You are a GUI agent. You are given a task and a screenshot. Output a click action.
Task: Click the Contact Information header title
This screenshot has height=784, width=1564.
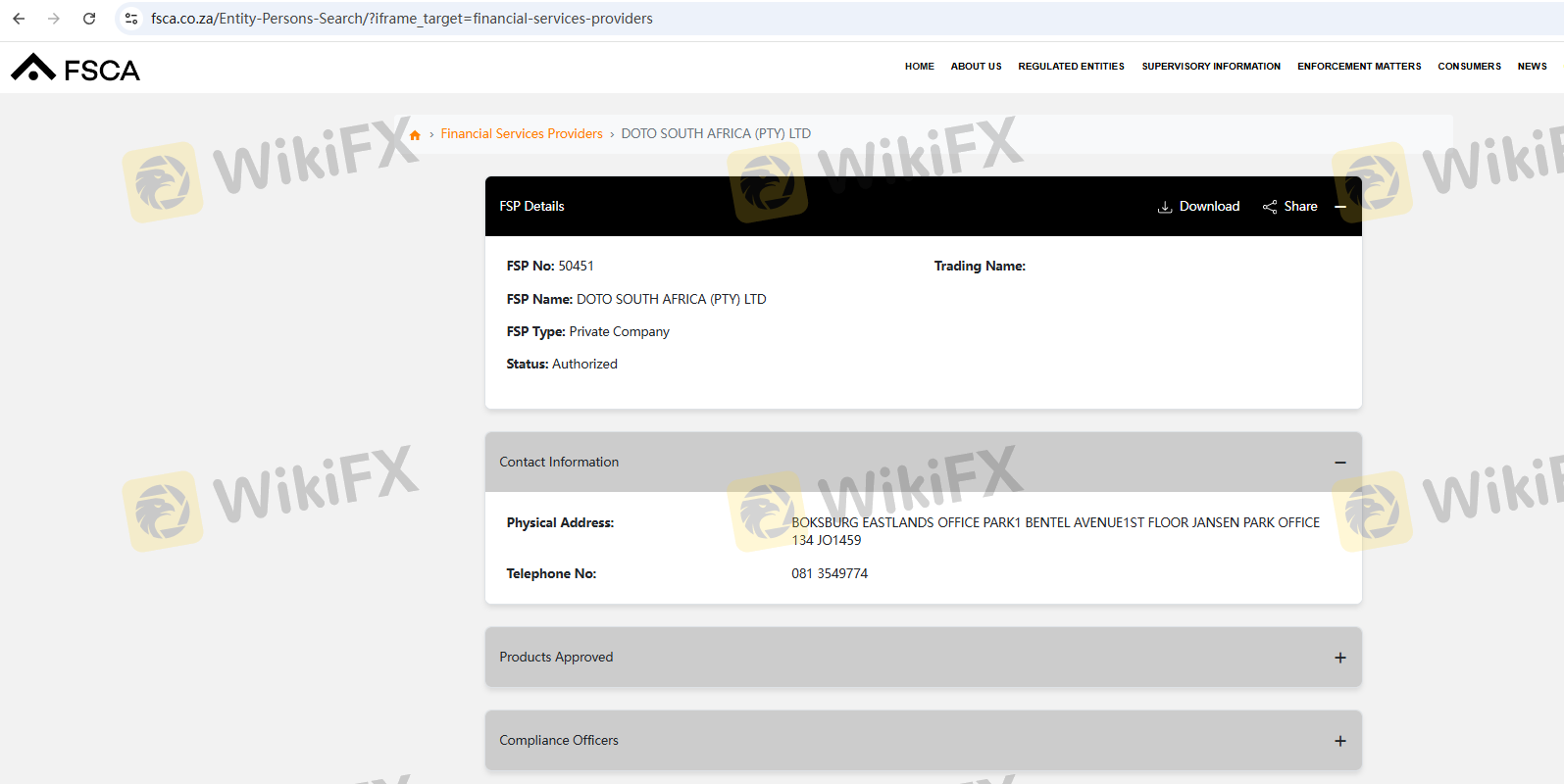point(560,462)
